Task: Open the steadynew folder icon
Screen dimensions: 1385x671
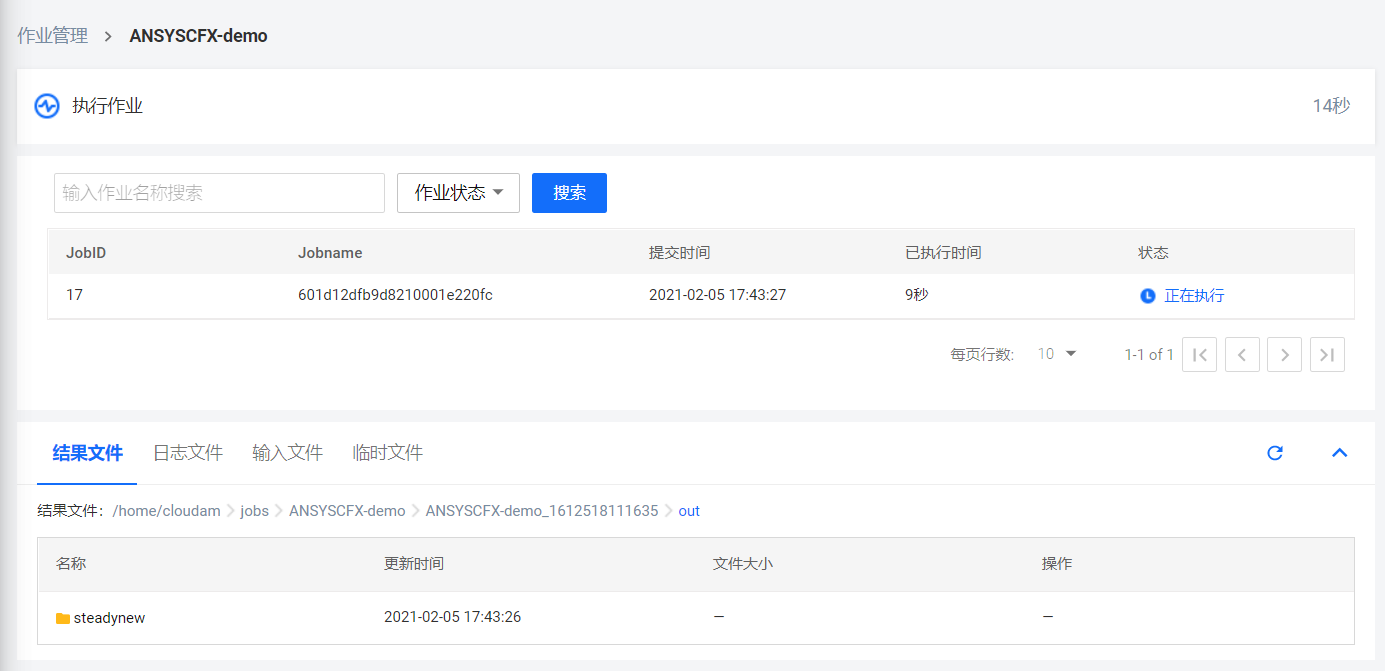Action: coord(63,618)
